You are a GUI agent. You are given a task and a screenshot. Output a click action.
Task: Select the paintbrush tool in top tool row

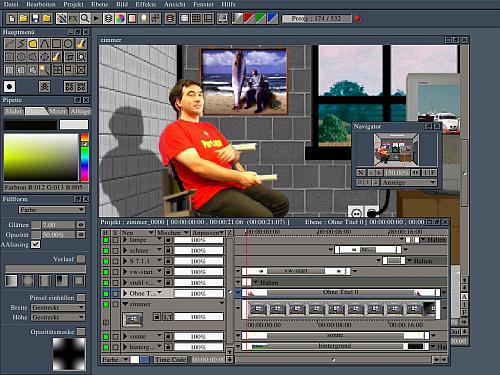pyautogui.click(x=81, y=43)
